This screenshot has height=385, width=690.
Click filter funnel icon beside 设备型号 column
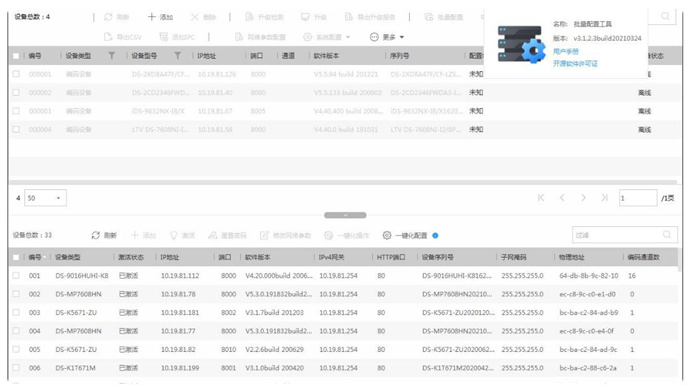coord(177,56)
